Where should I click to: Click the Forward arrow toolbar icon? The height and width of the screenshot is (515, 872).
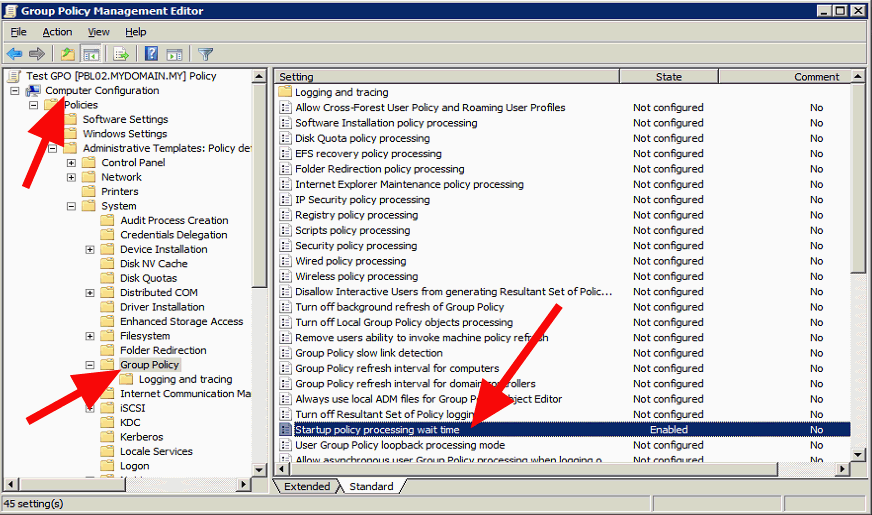click(x=37, y=54)
